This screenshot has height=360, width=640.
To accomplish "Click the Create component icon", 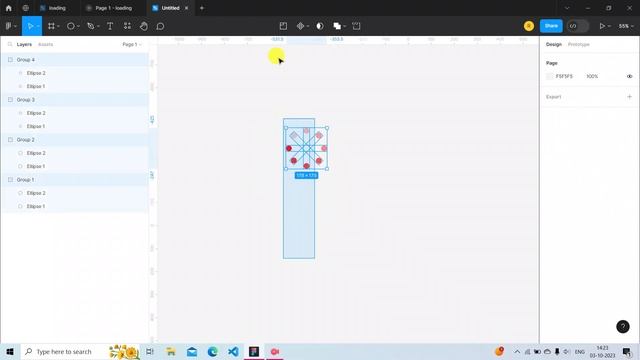I will [x=300, y=26].
